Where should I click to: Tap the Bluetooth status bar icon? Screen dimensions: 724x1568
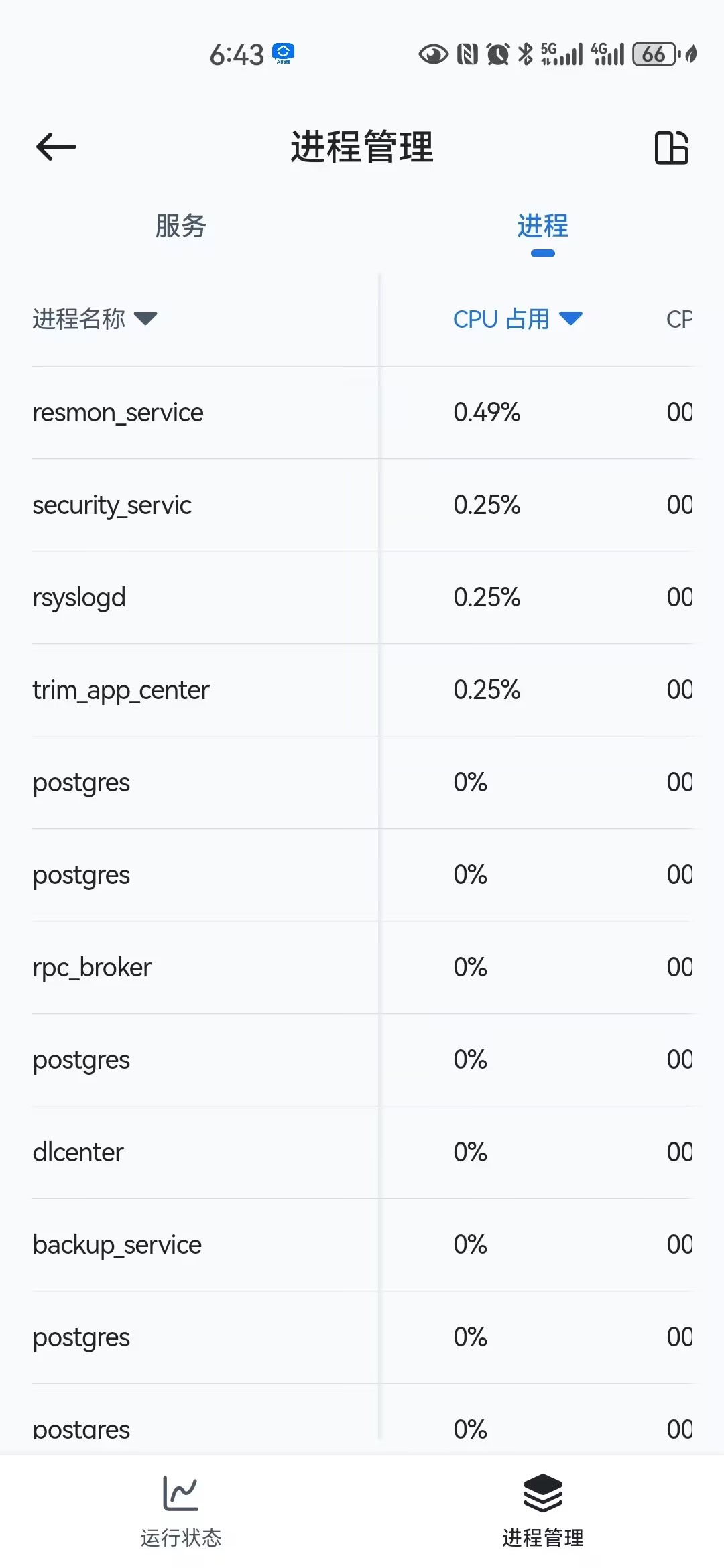pos(526,54)
